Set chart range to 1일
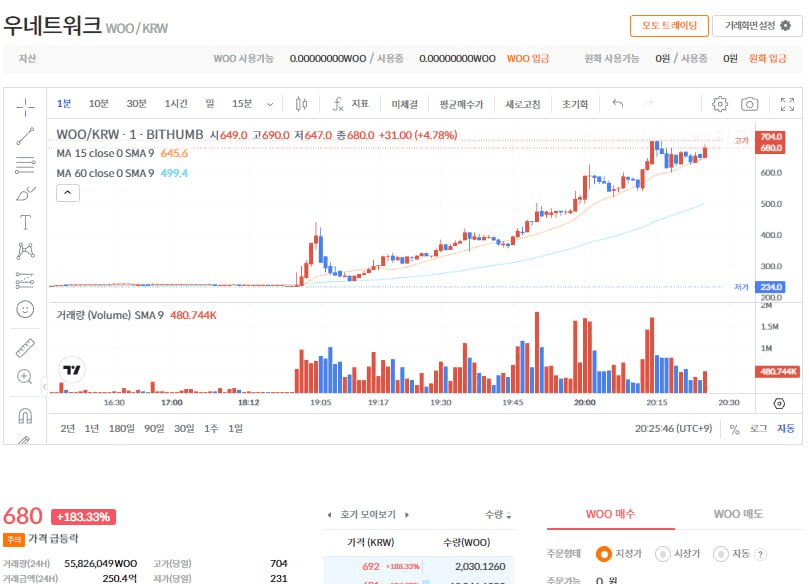The image size is (809, 584). (x=235, y=429)
